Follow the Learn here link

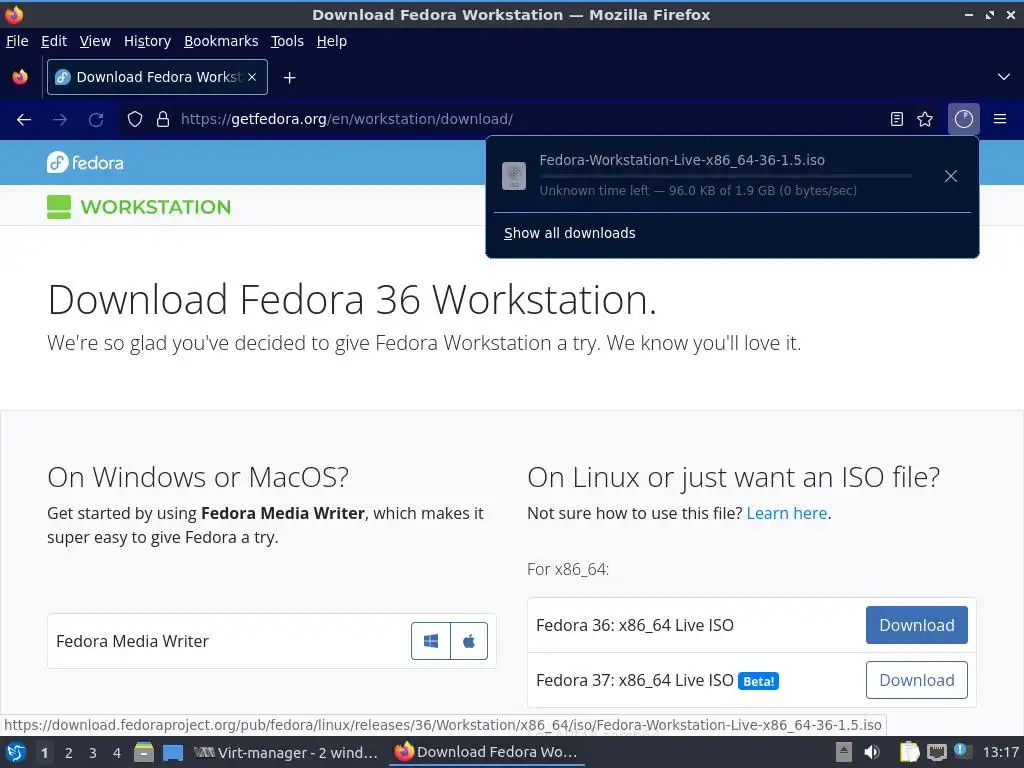point(786,513)
